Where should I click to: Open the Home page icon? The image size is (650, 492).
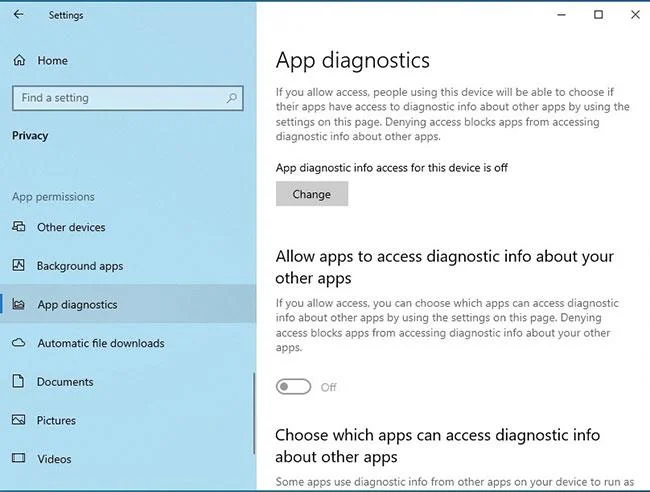(19, 61)
